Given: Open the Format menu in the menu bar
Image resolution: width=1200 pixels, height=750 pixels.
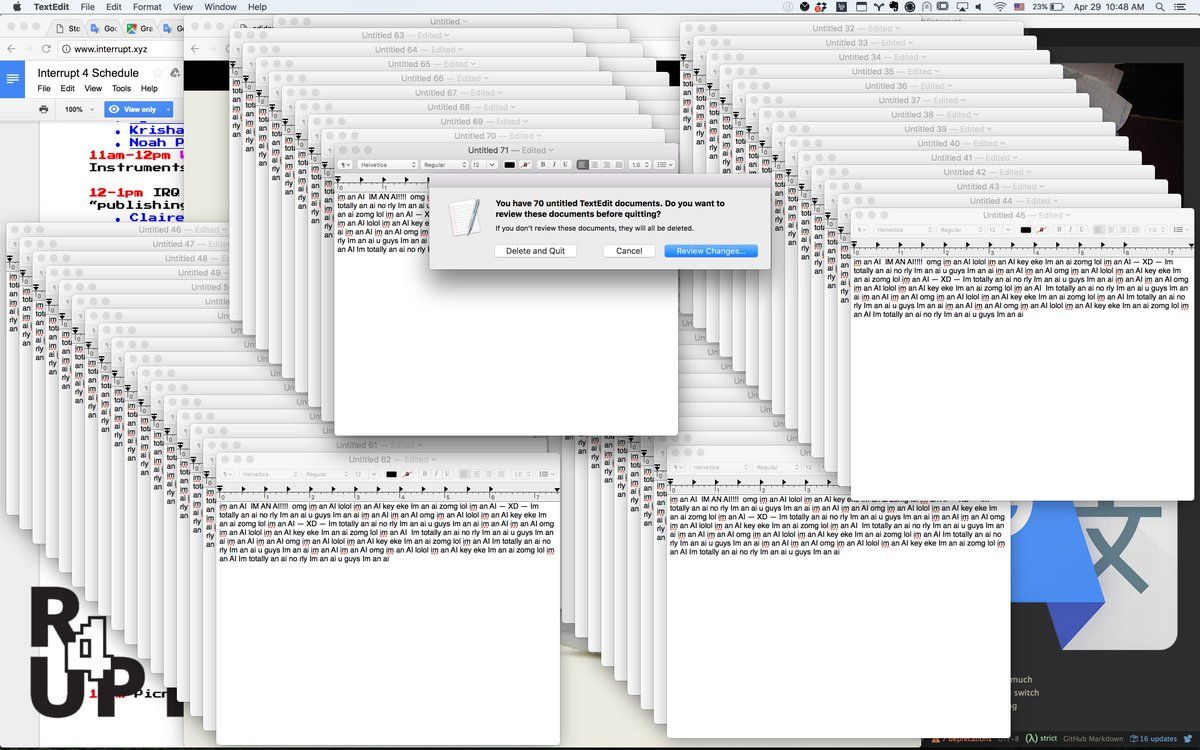Looking at the screenshot, I should point(147,7).
